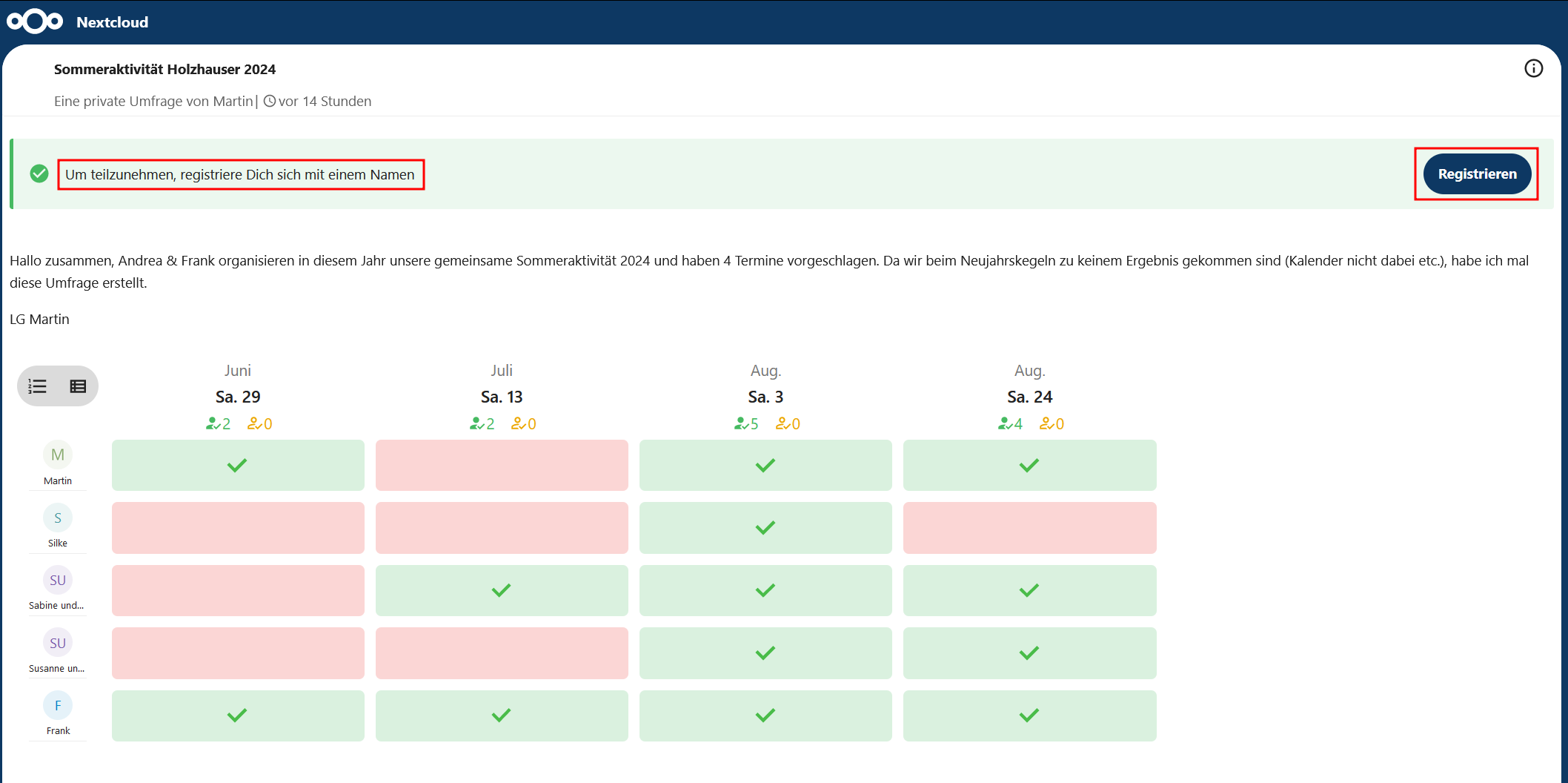This screenshot has width=1568, height=783.
Task: Click the poll title Sommeraktivität Holzhauser 2024
Action: click(165, 69)
